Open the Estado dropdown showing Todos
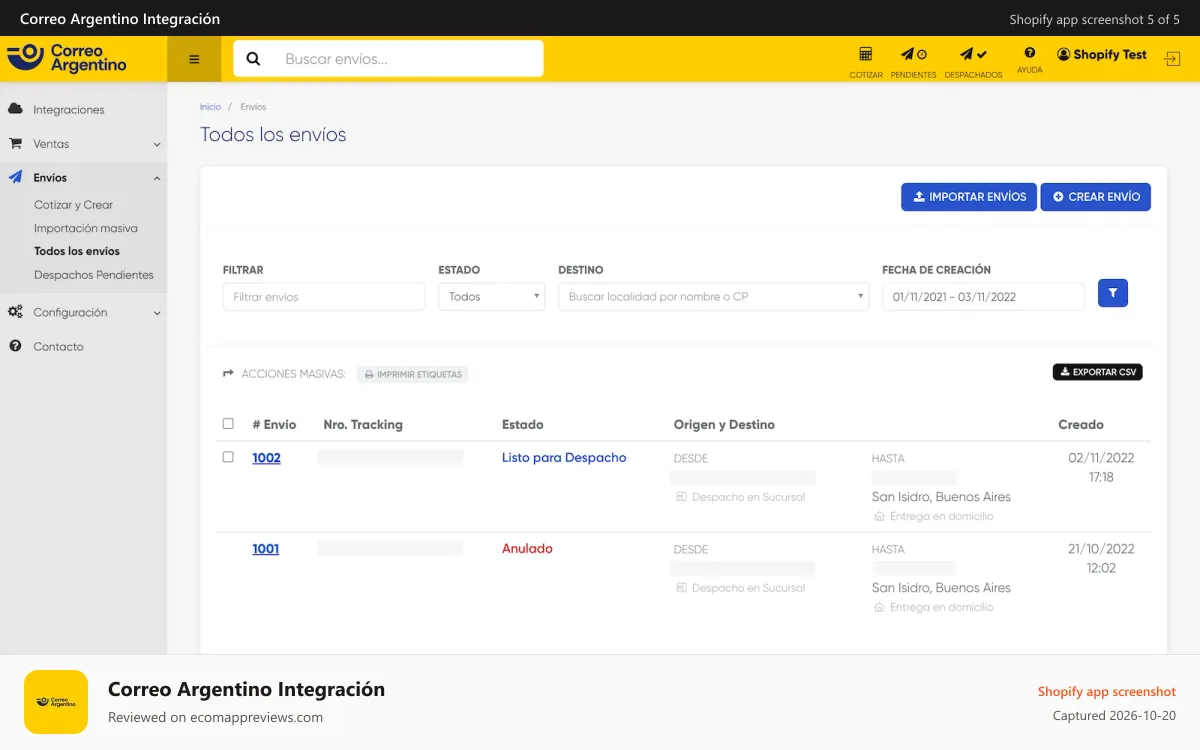The image size is (1200, 750). coord(492,297)
